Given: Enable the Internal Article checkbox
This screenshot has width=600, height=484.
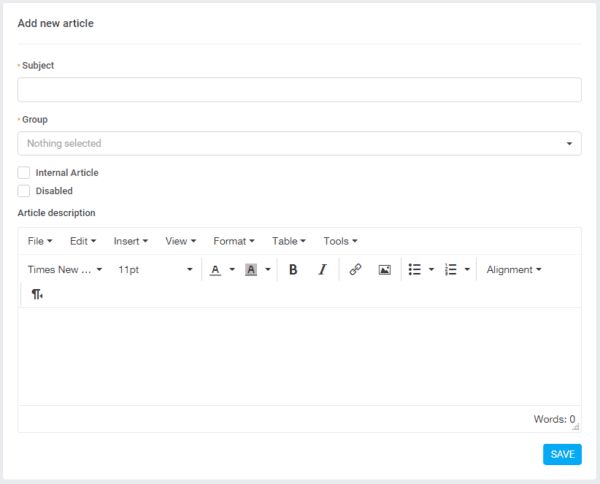Looking at the screenshot, I should click(x=24, y=173).
